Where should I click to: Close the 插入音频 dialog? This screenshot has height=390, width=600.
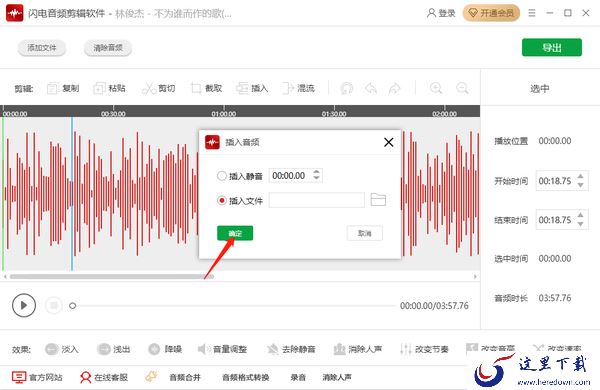point(388,142)
